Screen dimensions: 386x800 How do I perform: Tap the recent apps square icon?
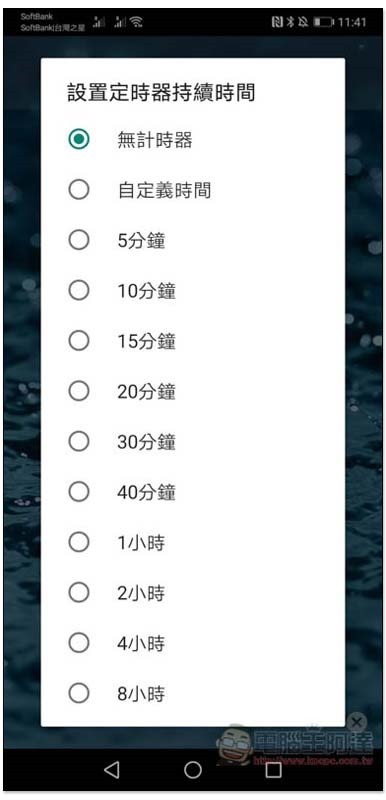[274, 769]
